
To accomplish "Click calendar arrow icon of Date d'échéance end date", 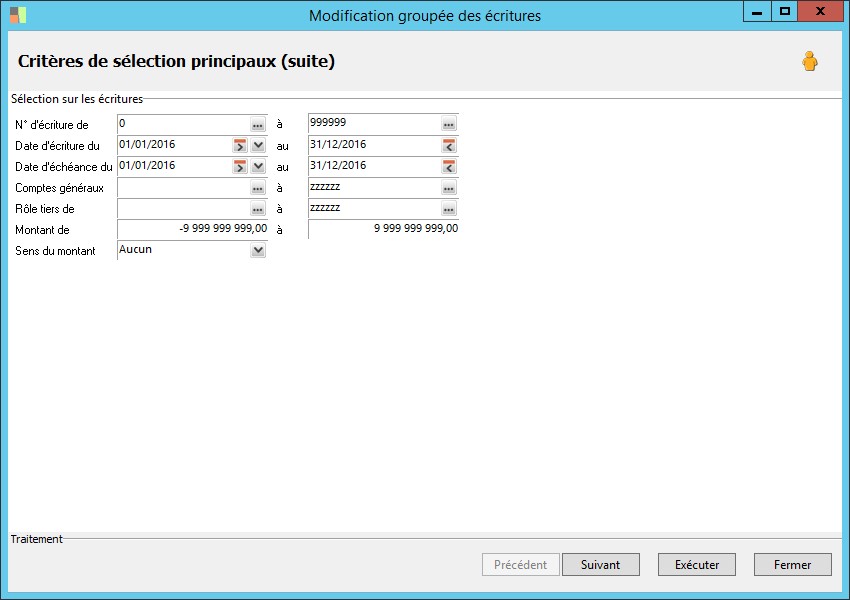I will click(448, 166).
